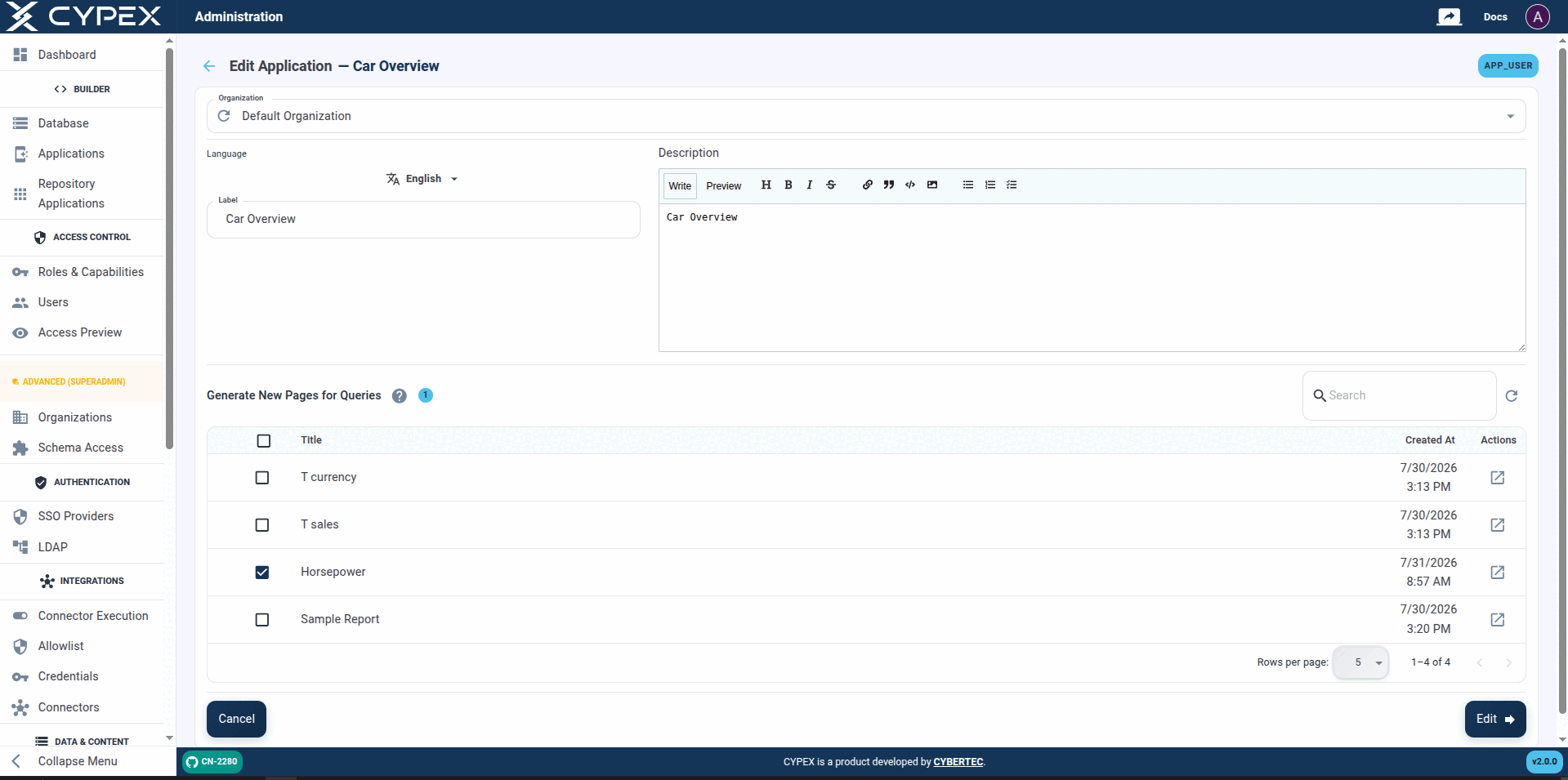Click the help icon next to Generate New Pages

[x=399, y=395]
